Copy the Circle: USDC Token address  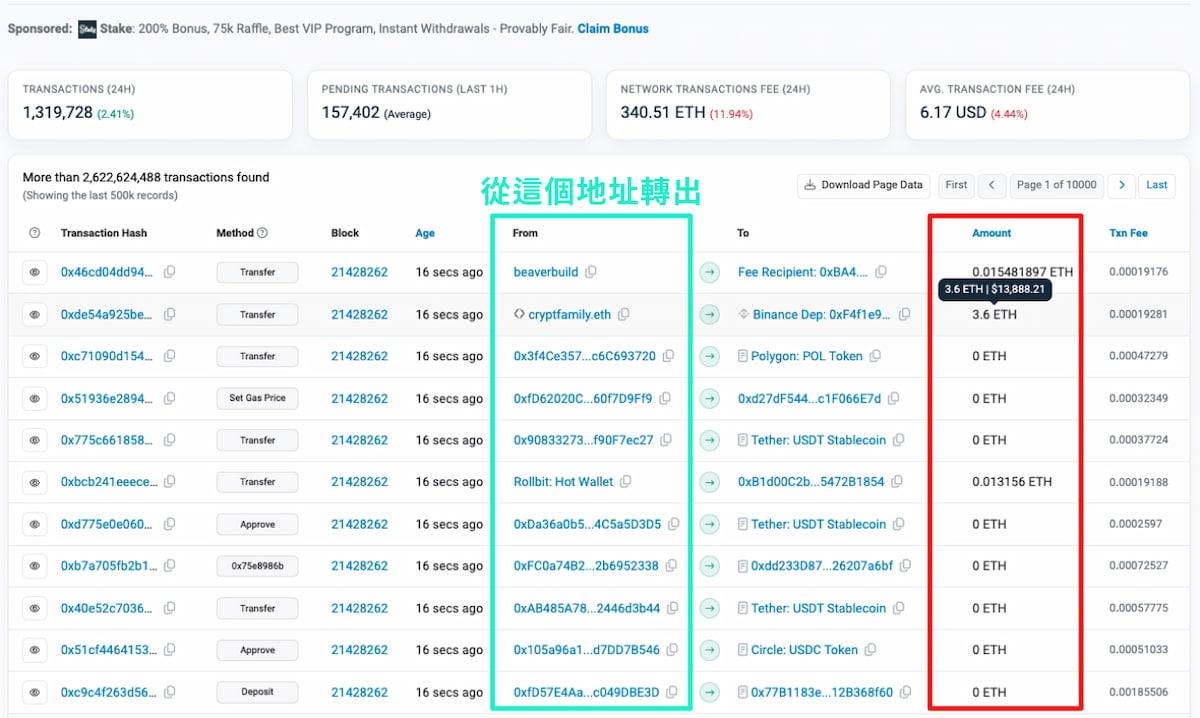pyautogui.click(x=870, y=650)
